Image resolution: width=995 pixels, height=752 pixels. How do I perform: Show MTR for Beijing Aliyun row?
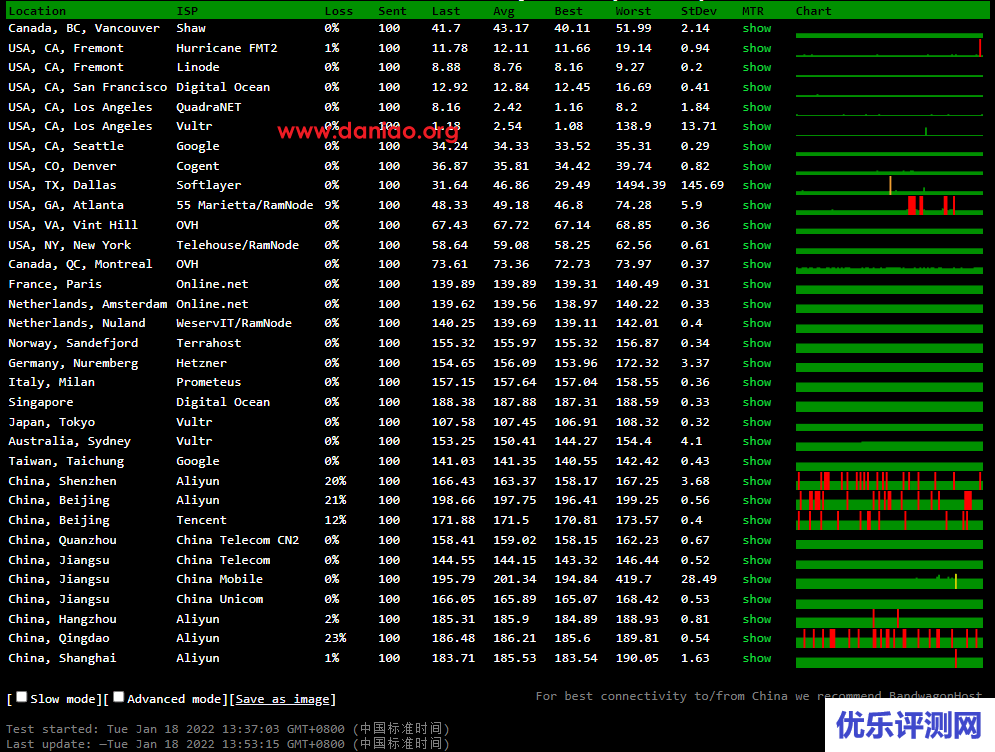[757, 500]
